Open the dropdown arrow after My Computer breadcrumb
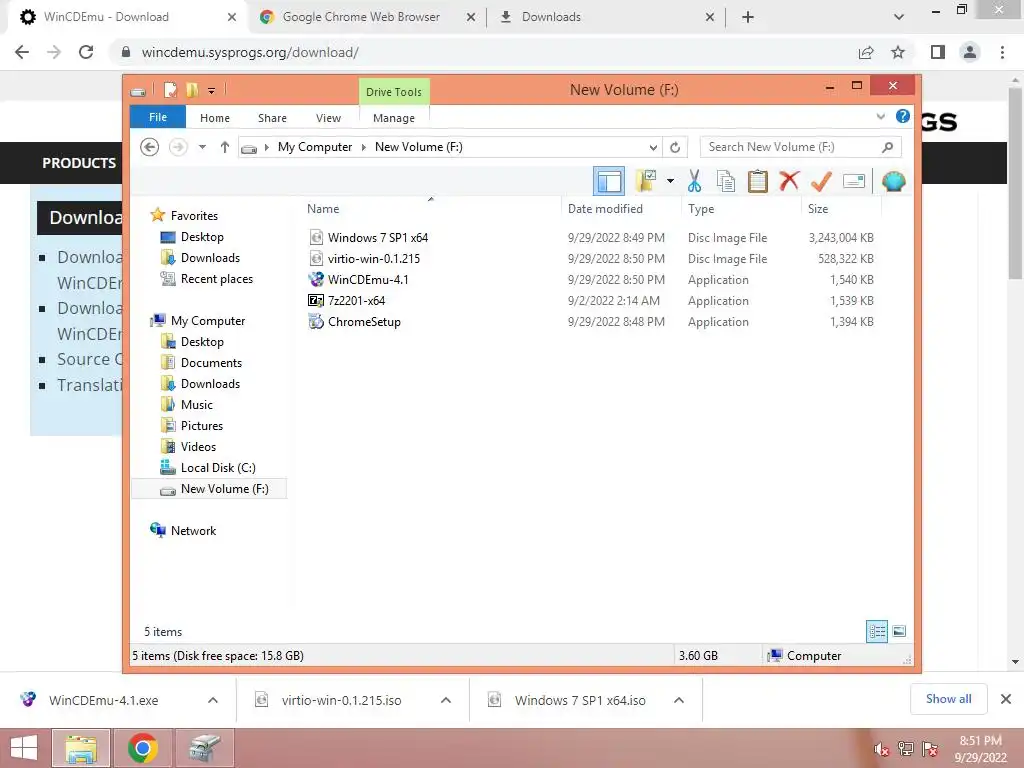The image size is (1024, 768). point(364,147)
